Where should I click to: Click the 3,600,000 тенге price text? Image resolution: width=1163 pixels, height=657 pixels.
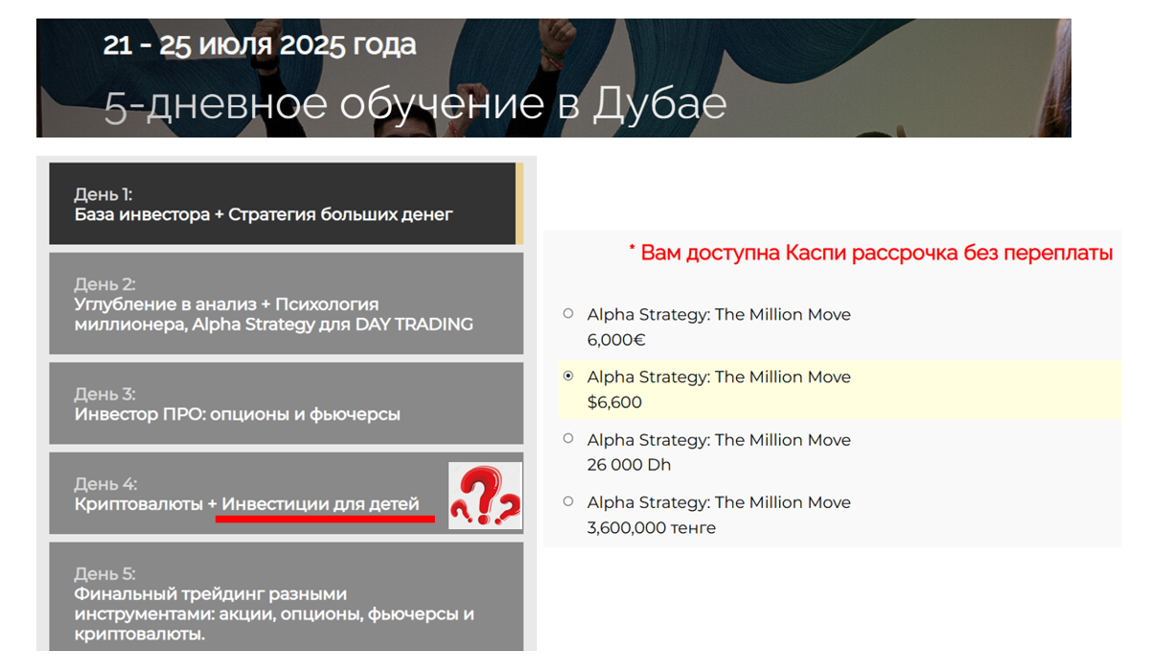tap(651, 528)
